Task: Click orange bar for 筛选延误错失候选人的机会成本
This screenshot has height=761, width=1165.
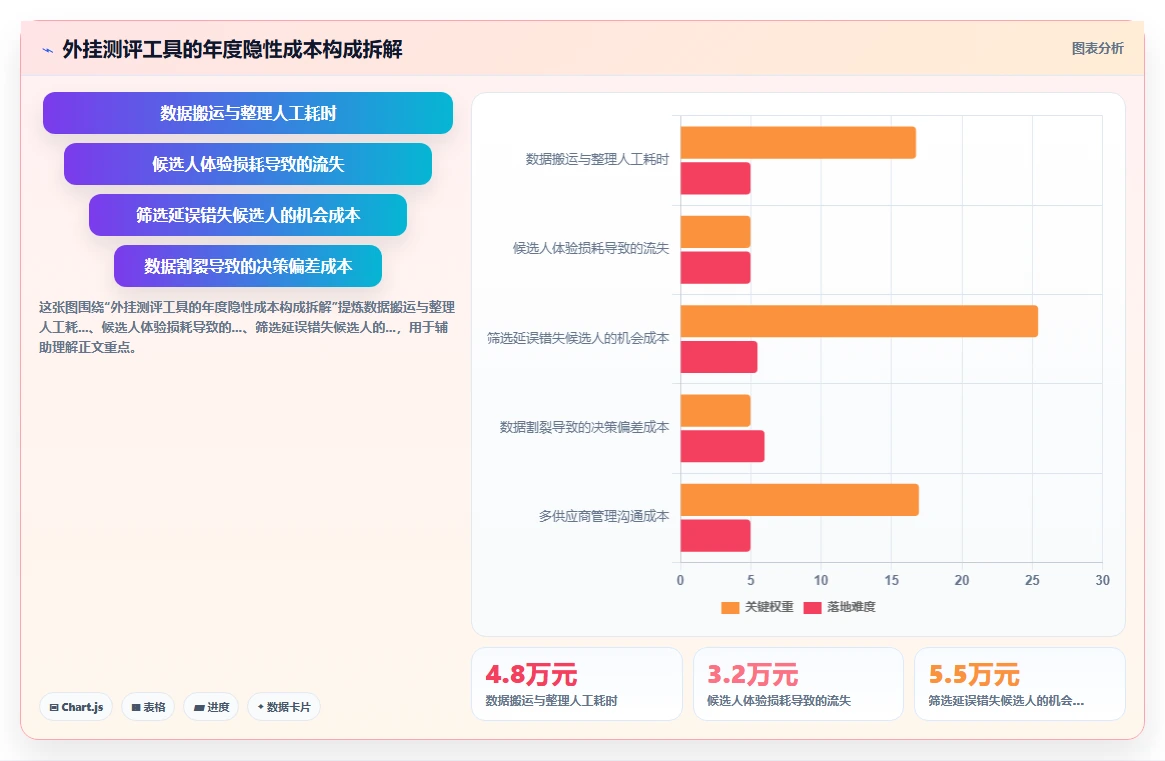Action: click(859, 321)
